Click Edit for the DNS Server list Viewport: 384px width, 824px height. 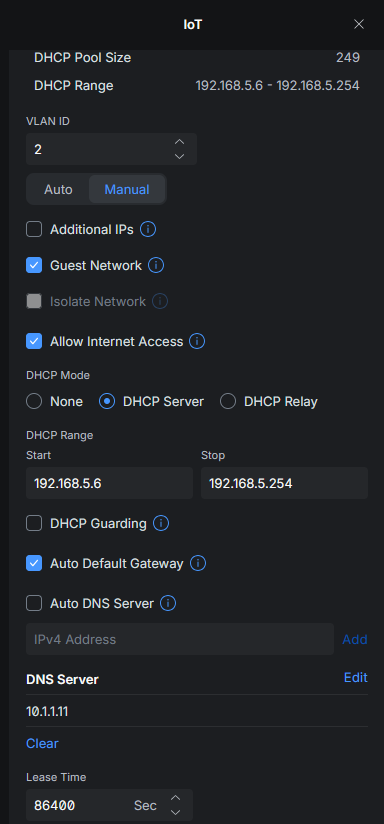click(x=356, y=678)
